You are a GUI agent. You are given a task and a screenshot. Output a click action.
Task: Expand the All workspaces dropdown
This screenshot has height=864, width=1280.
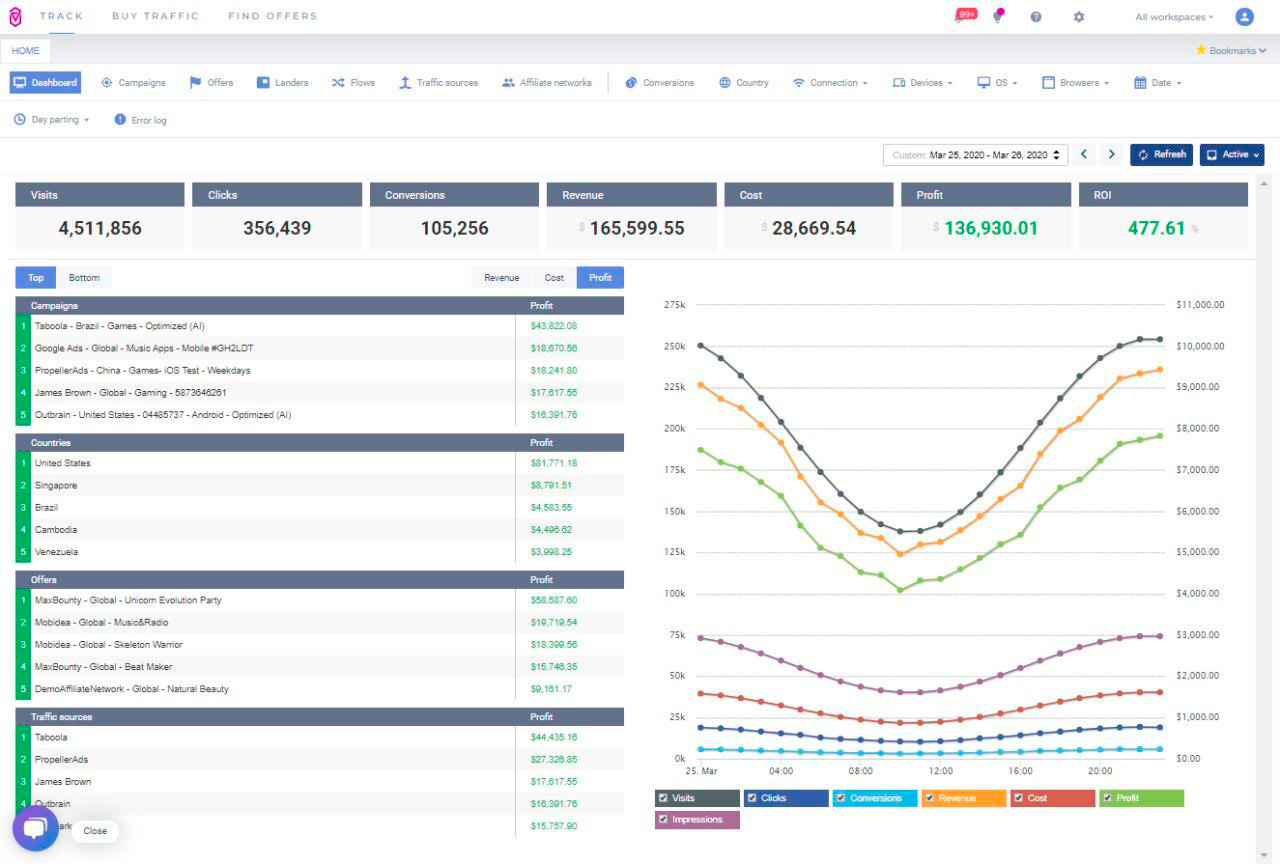click(1174, 17)
